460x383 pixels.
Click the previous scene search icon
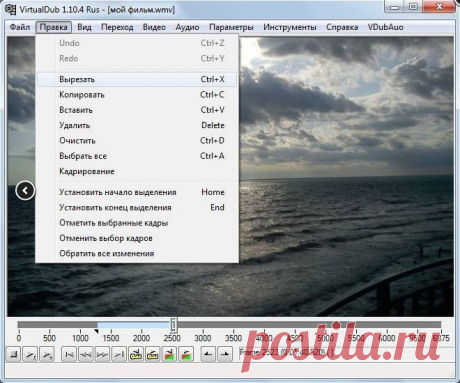(169, 354)
